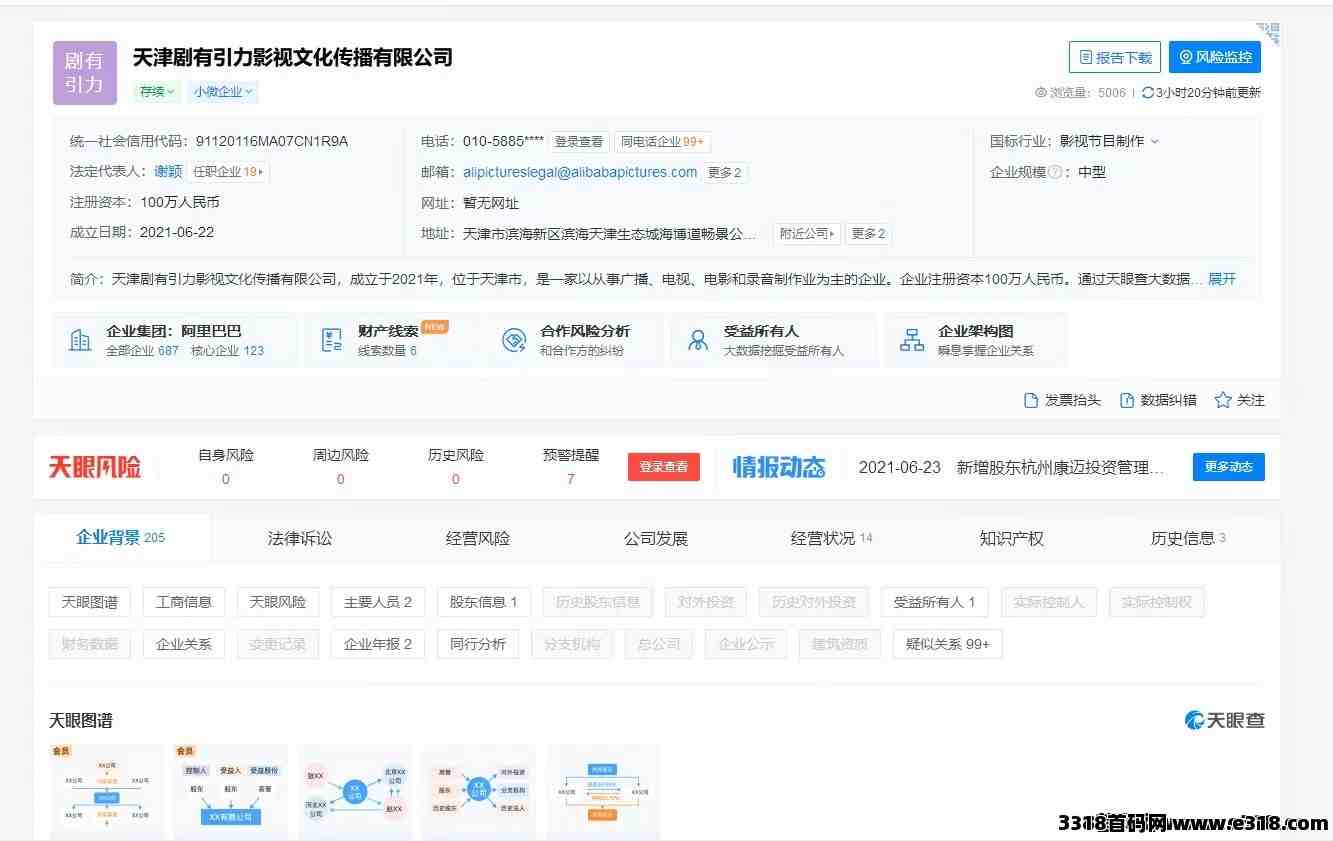1333x841 pixels.
Task: Switch to the 企业背景 tab
Action: pos(121,538)
